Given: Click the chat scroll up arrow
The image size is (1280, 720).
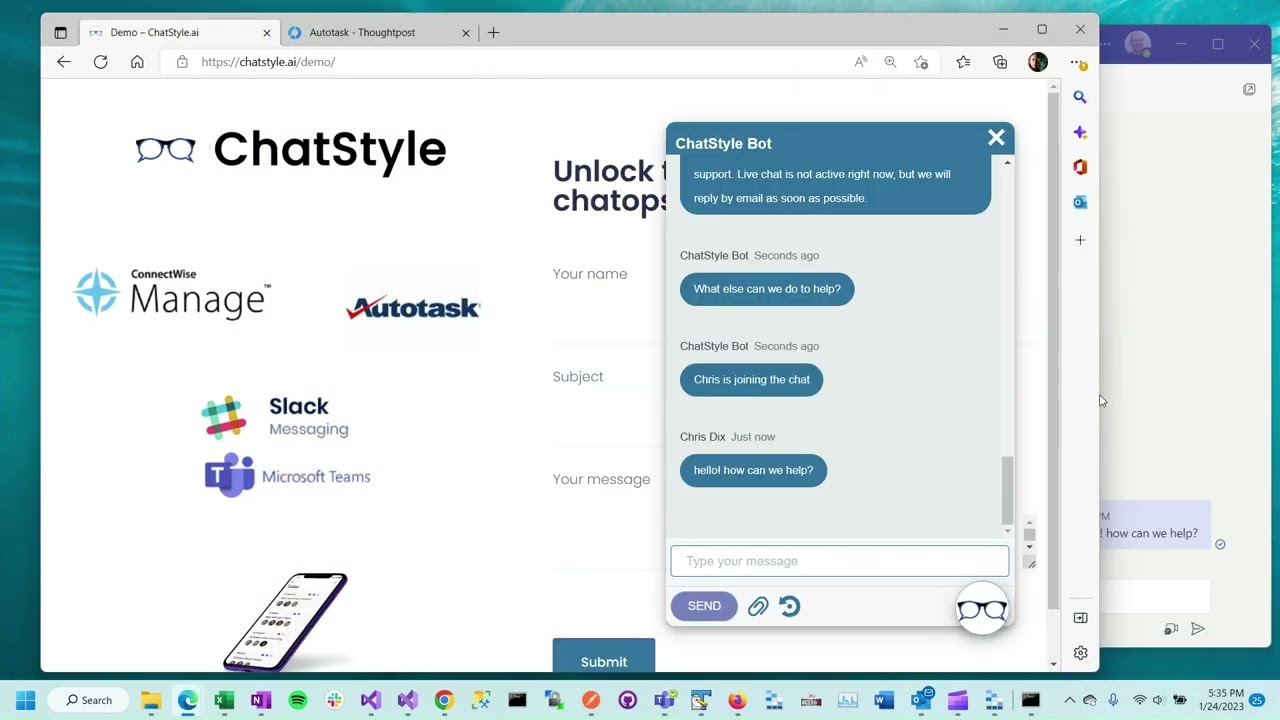Looking at the screenshot, I should point(1007,162).
